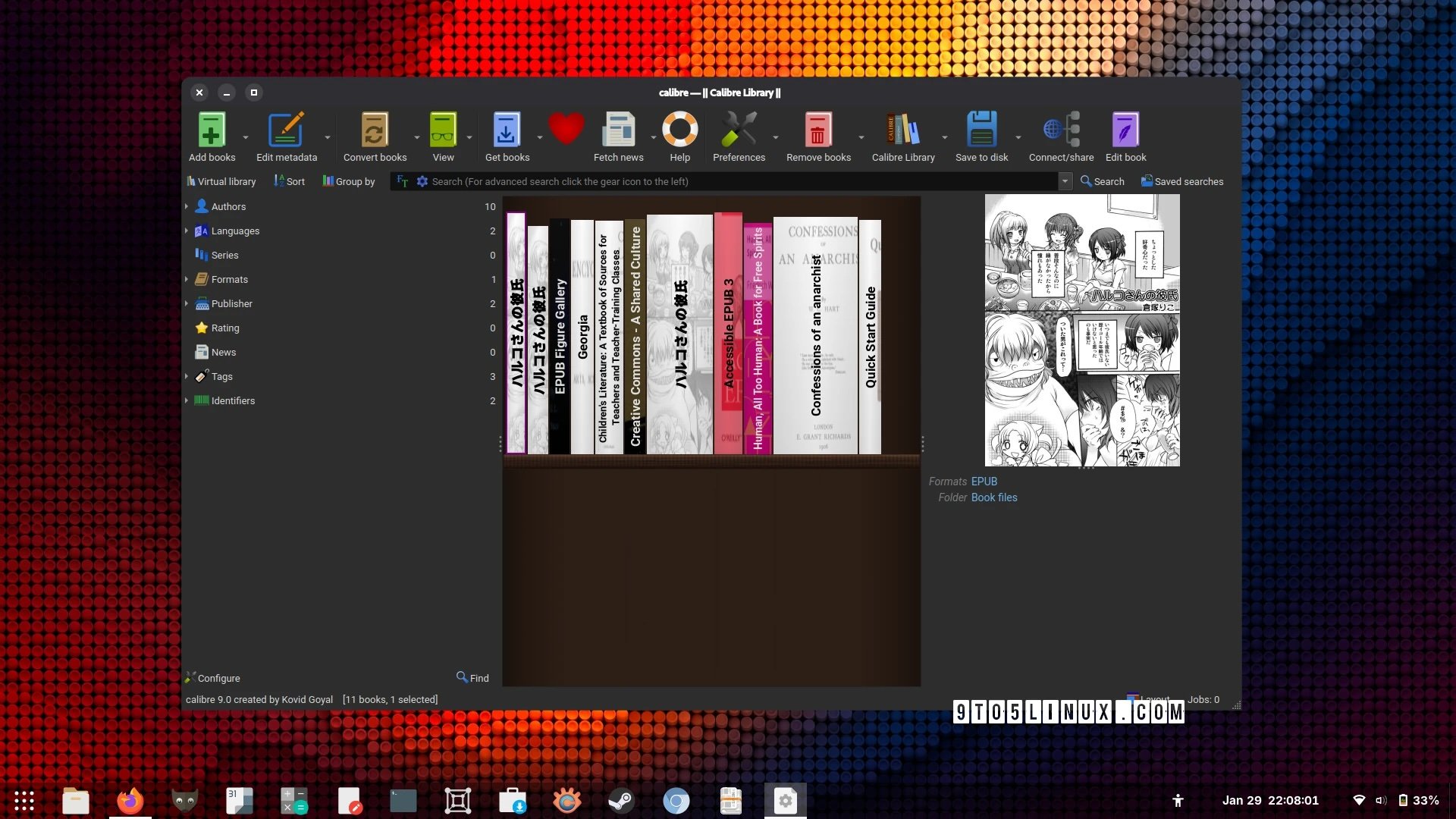
Task: Select Save to disk
Action: coord(981,131)
